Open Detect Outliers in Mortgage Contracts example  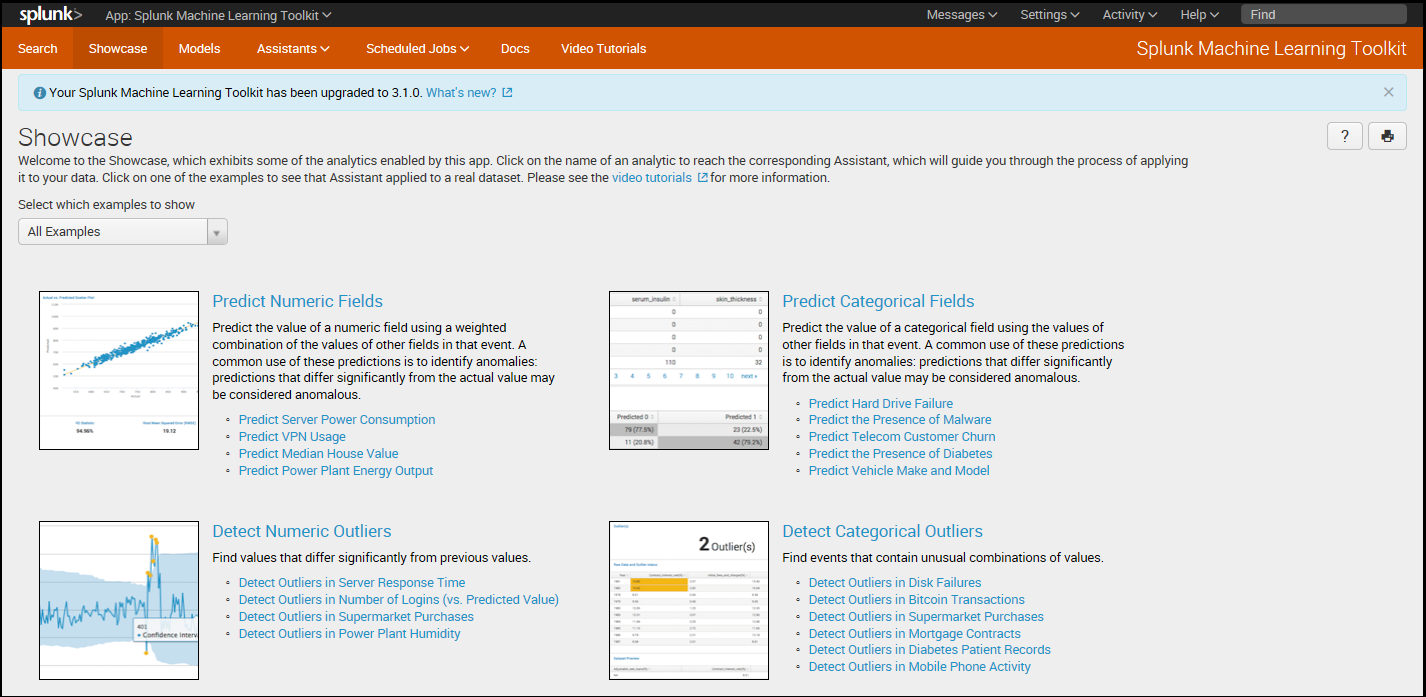click(x=915, y=634)
